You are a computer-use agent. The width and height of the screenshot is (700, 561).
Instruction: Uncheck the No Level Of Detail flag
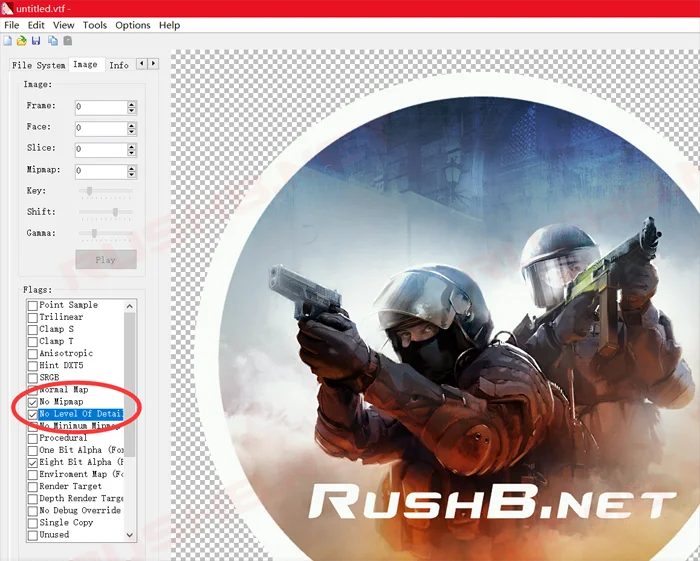coord(33,415)
